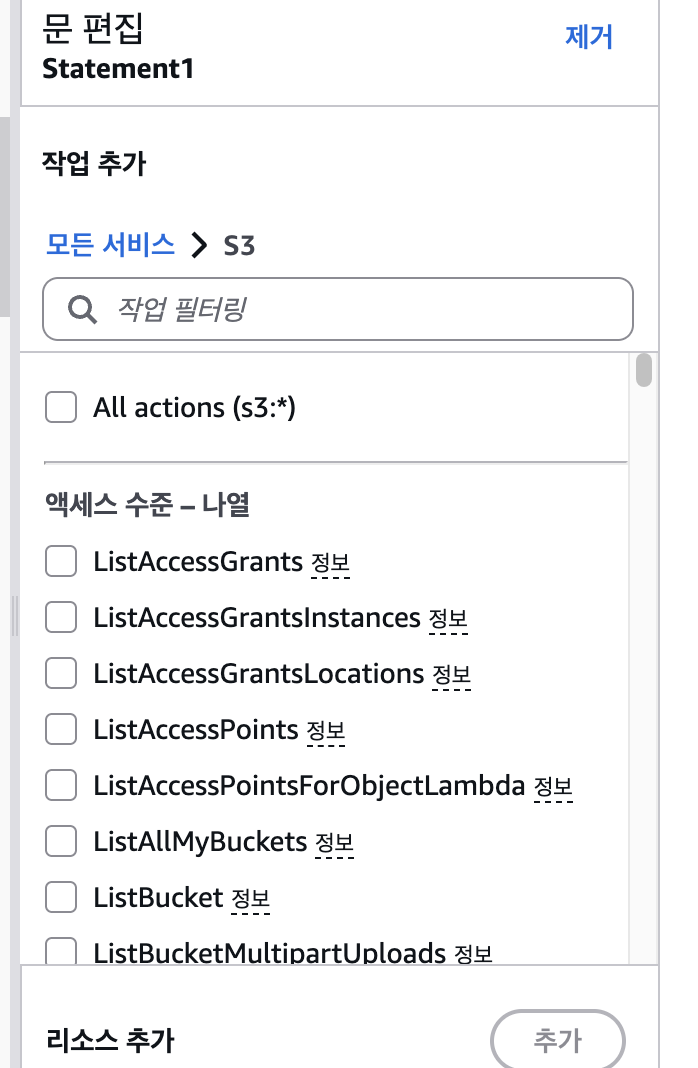The width and height of the screenshot is (698, 1068).
Task: Open 정보 link next to ListAccessGrants
Action: coord(330,564)
